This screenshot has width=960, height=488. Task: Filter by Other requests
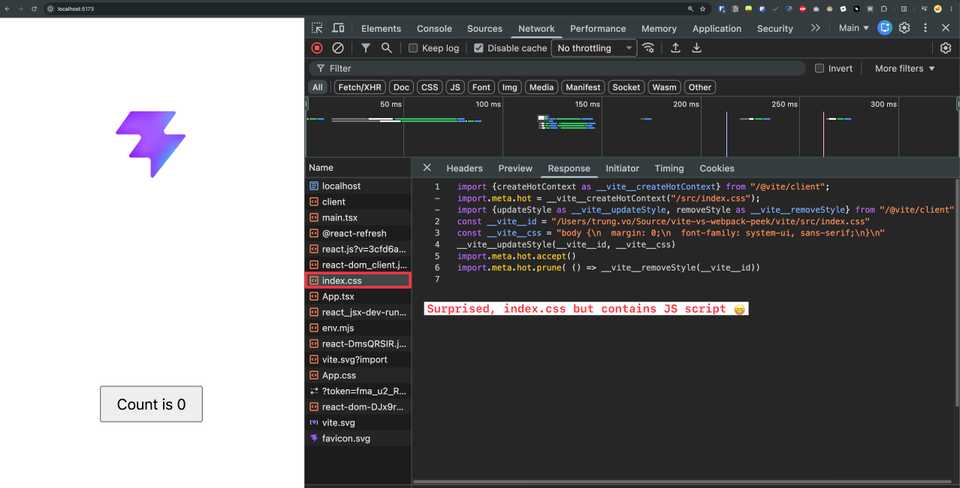click(x=699, y=88)
